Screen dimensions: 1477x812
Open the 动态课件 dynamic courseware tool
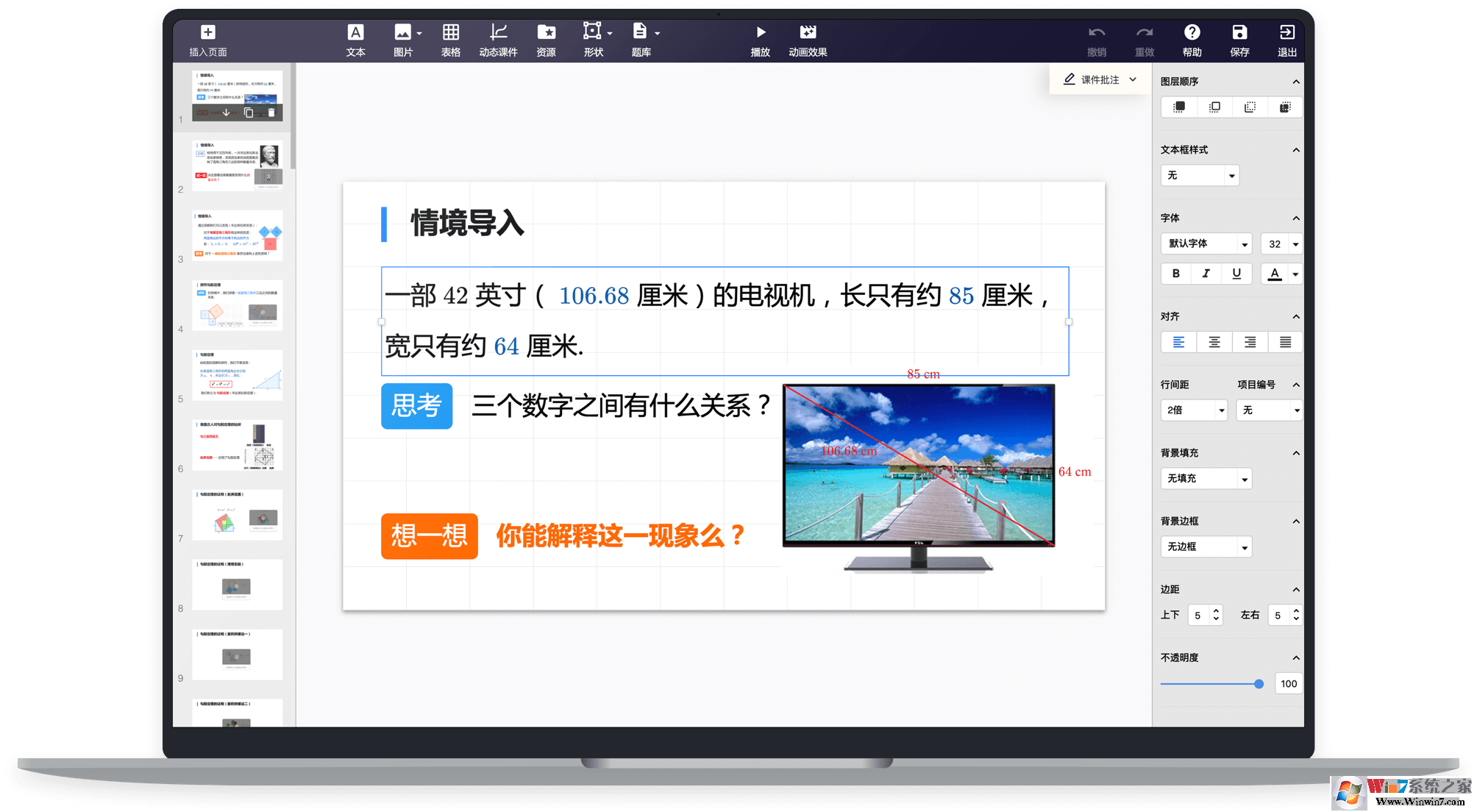coord(498,32)
